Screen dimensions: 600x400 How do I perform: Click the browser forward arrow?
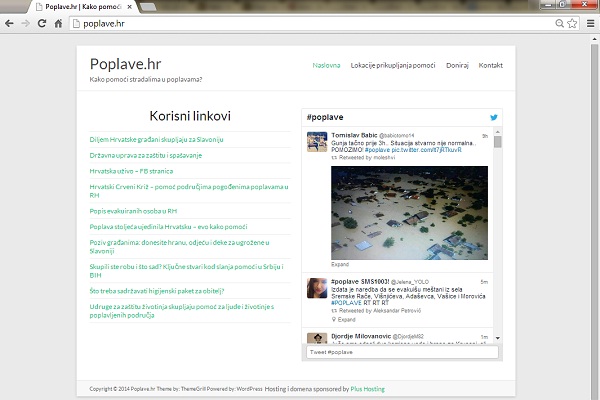26,23
